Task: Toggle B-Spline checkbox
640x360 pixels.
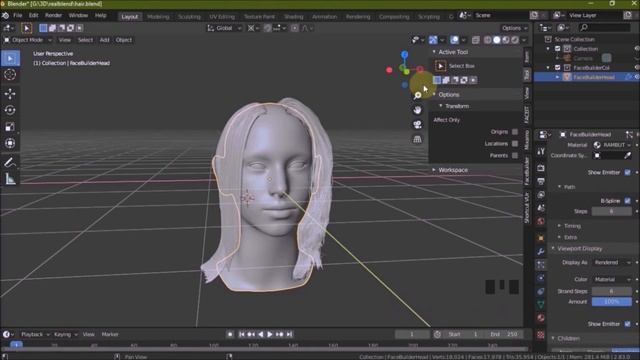Action: point(627,201)
